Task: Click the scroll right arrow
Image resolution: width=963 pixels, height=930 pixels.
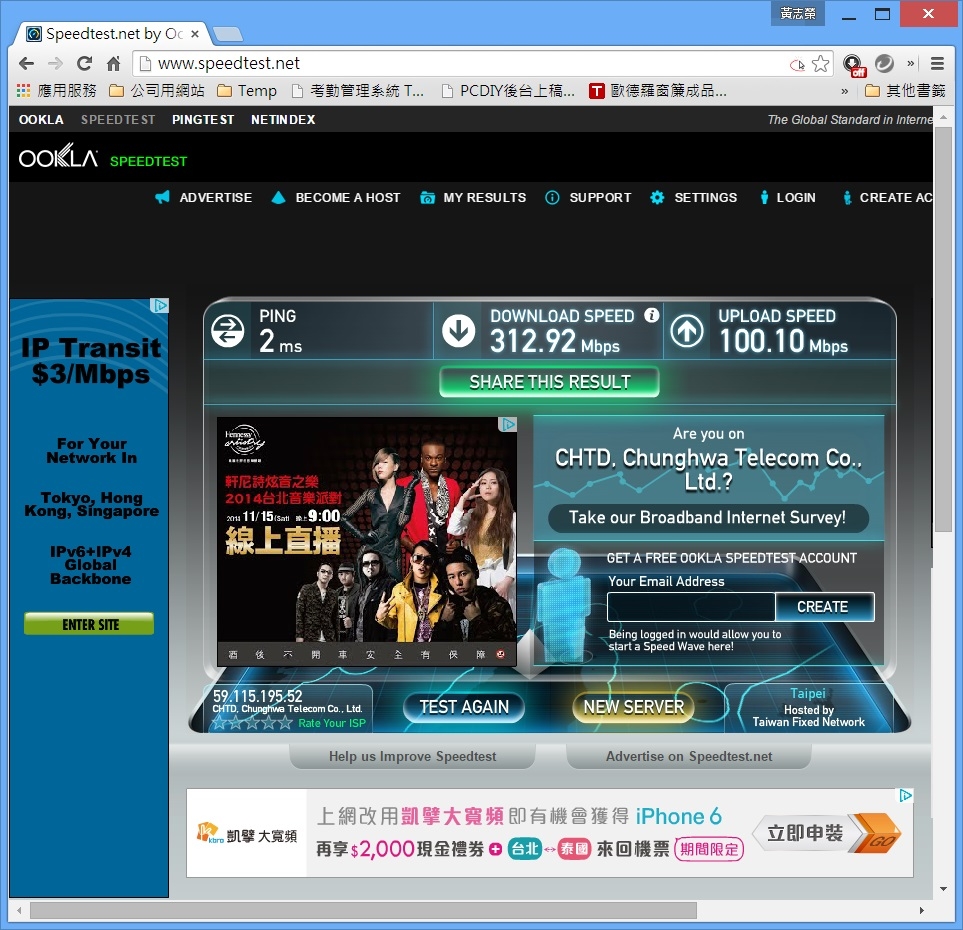Action: [921, 910]
